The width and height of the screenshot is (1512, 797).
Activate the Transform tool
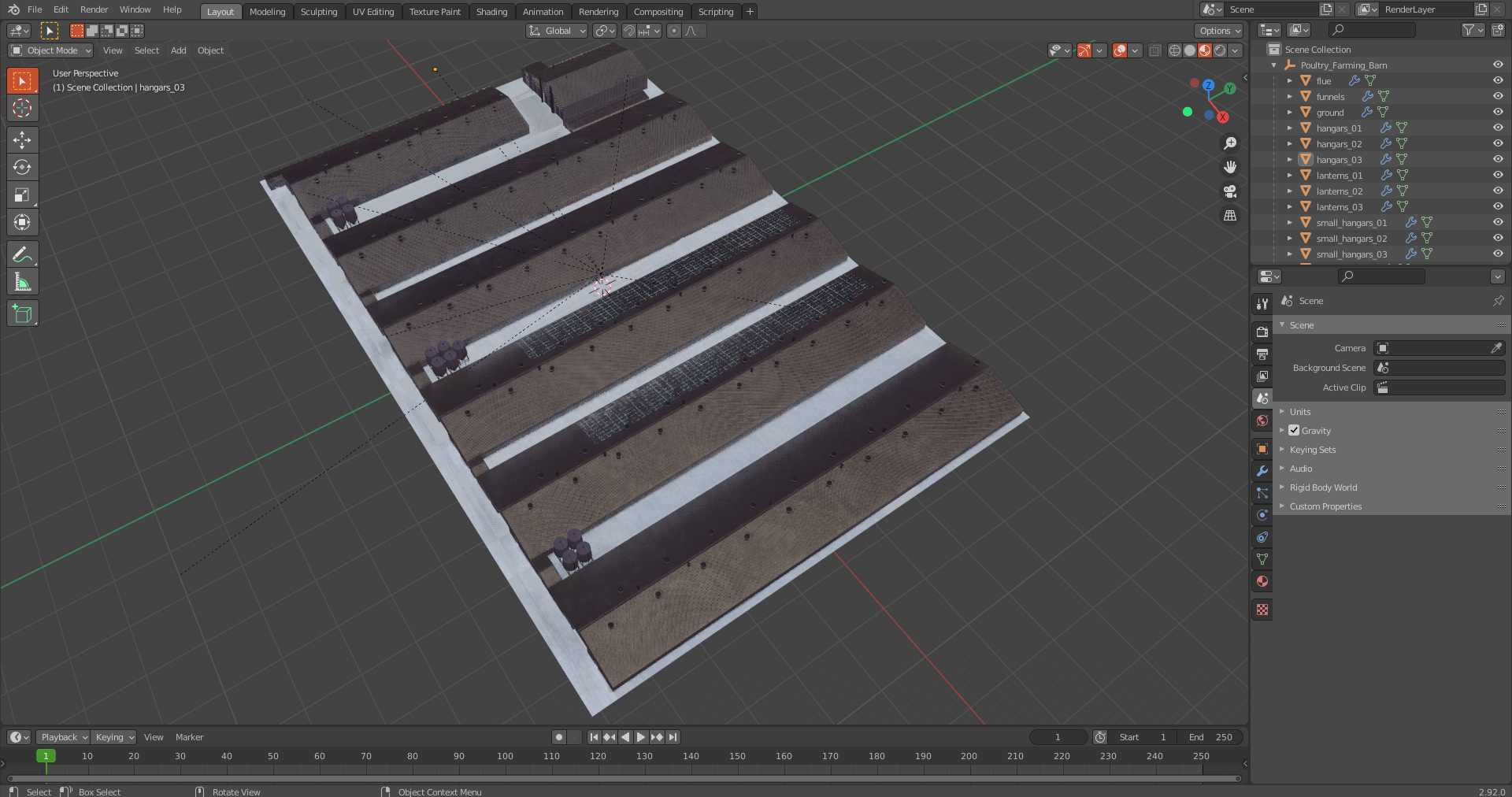22,222
